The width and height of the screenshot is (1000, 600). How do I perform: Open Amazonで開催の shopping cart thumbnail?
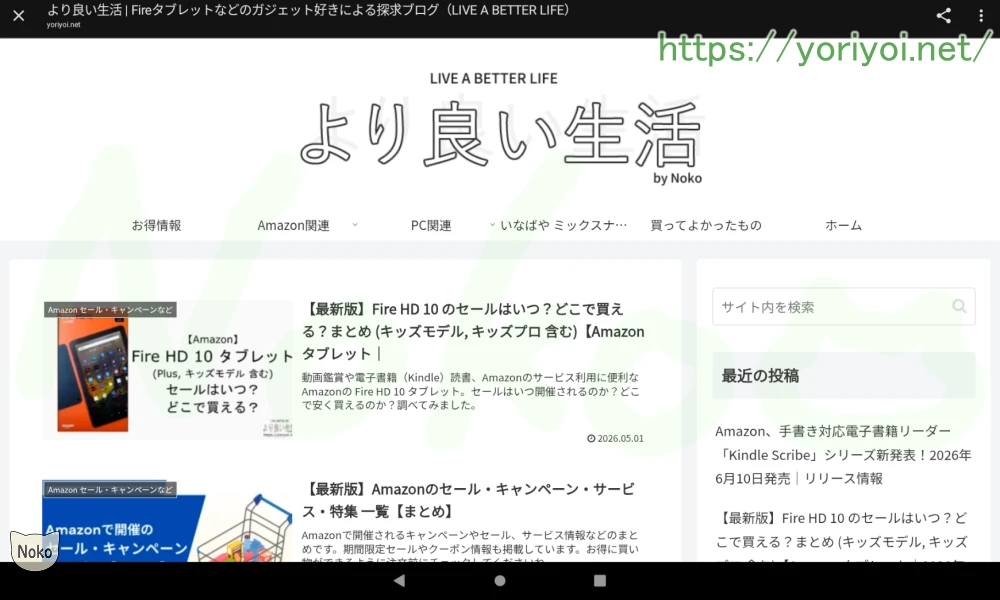tap(168, 521)
